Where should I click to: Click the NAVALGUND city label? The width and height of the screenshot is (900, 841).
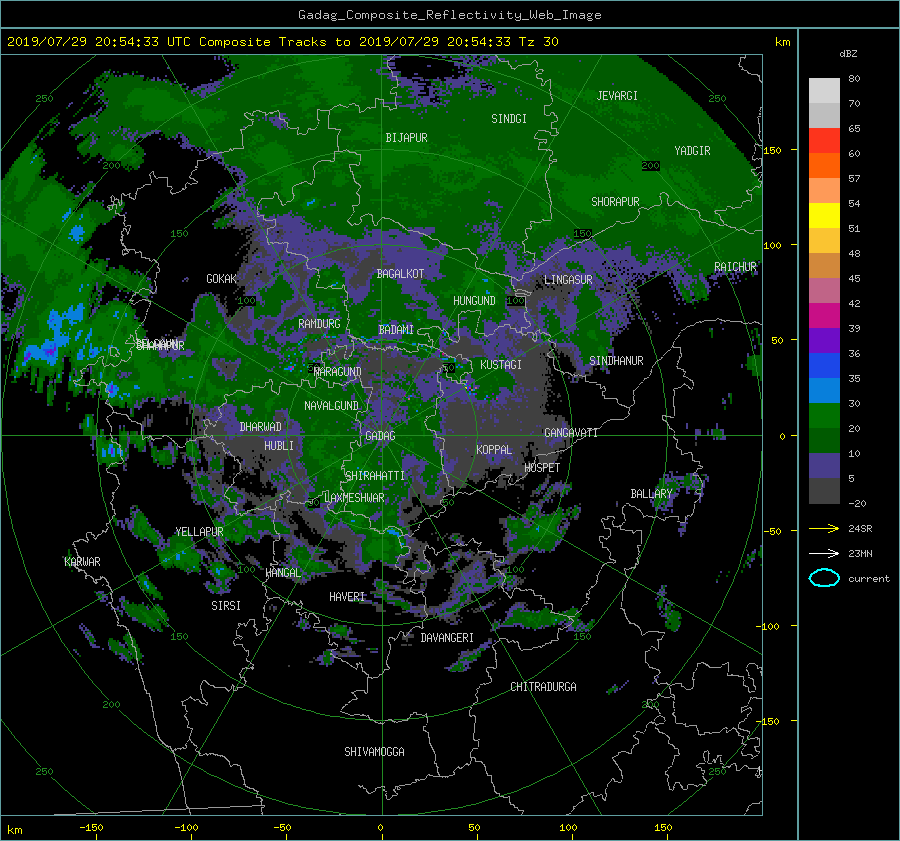(x=331, y=406)
